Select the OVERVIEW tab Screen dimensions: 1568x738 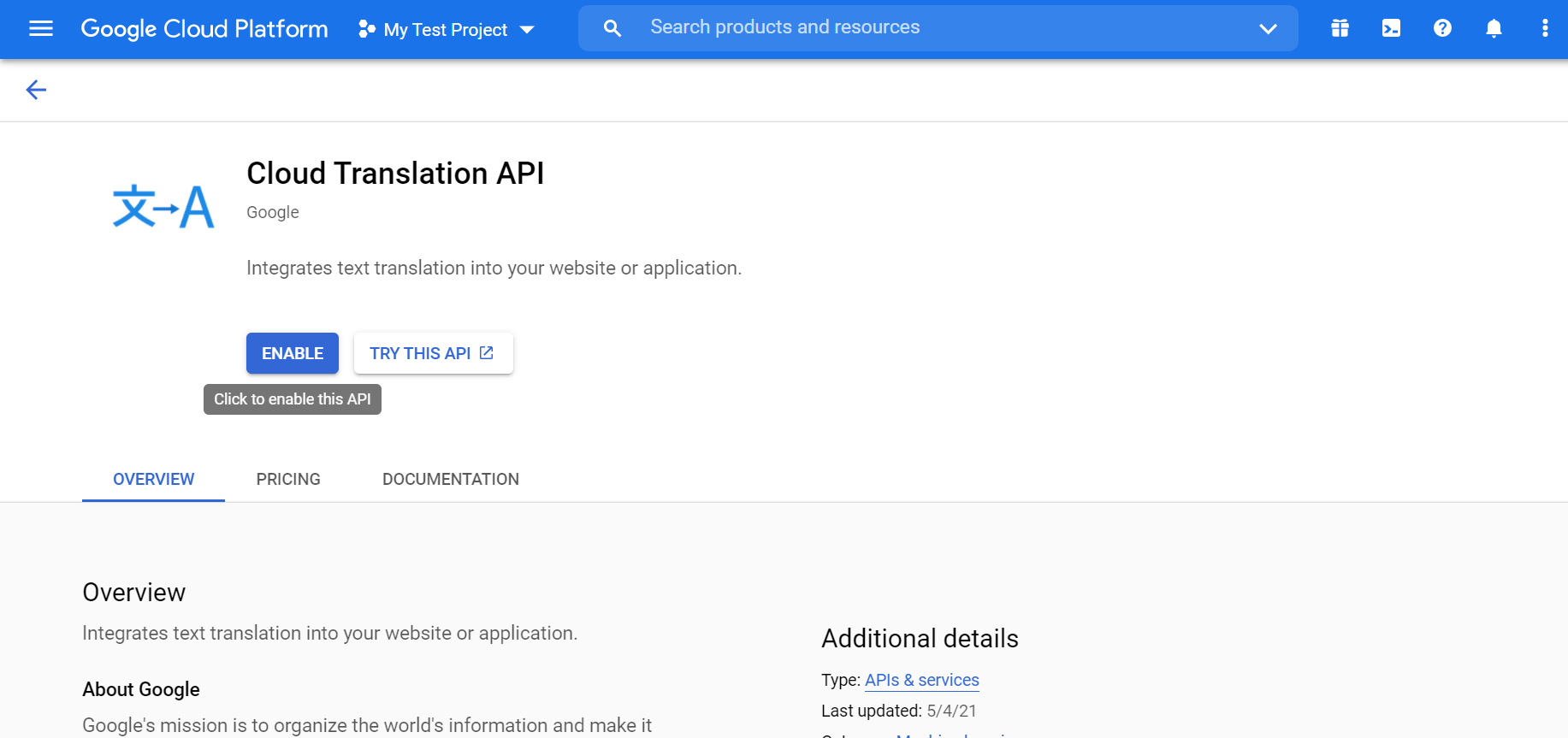click(154, 479)
